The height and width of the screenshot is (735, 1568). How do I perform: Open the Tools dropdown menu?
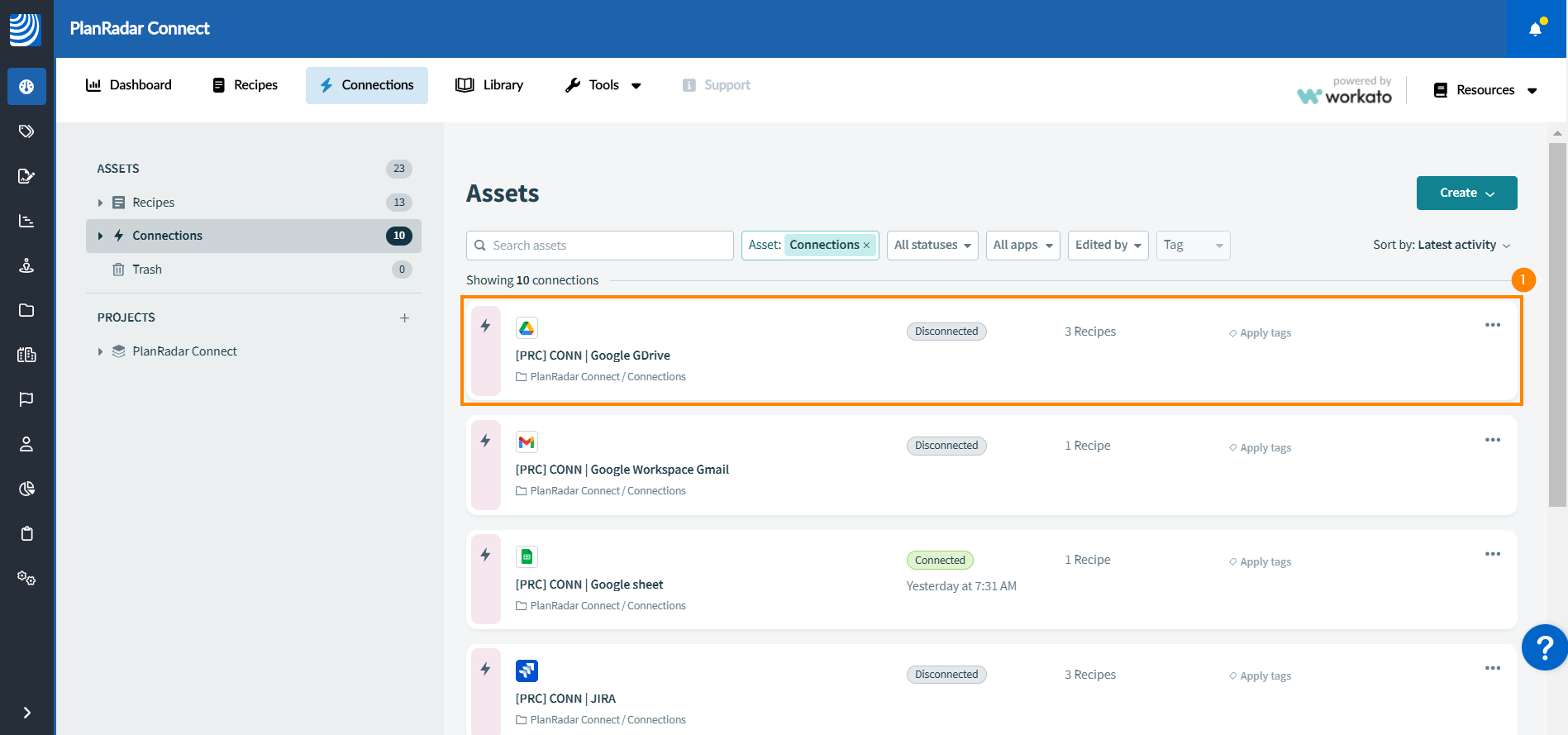point(603,85)
